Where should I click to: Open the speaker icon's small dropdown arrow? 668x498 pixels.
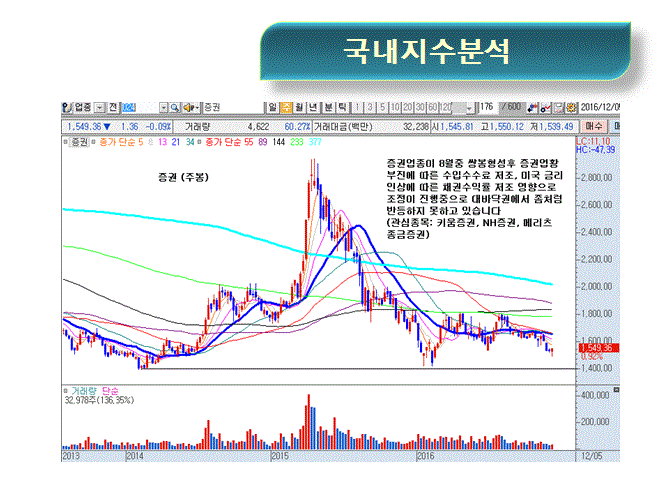coord(197,108)
